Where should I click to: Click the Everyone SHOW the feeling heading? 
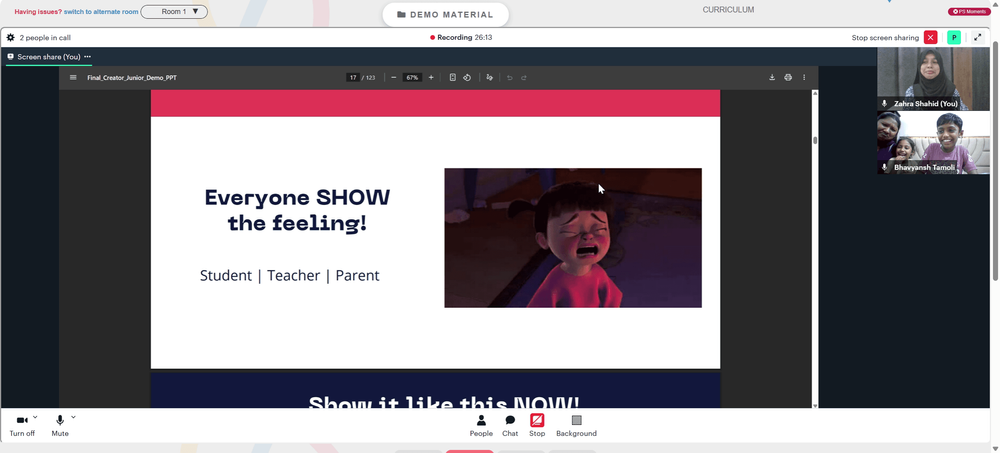click(x=297, y=211)
